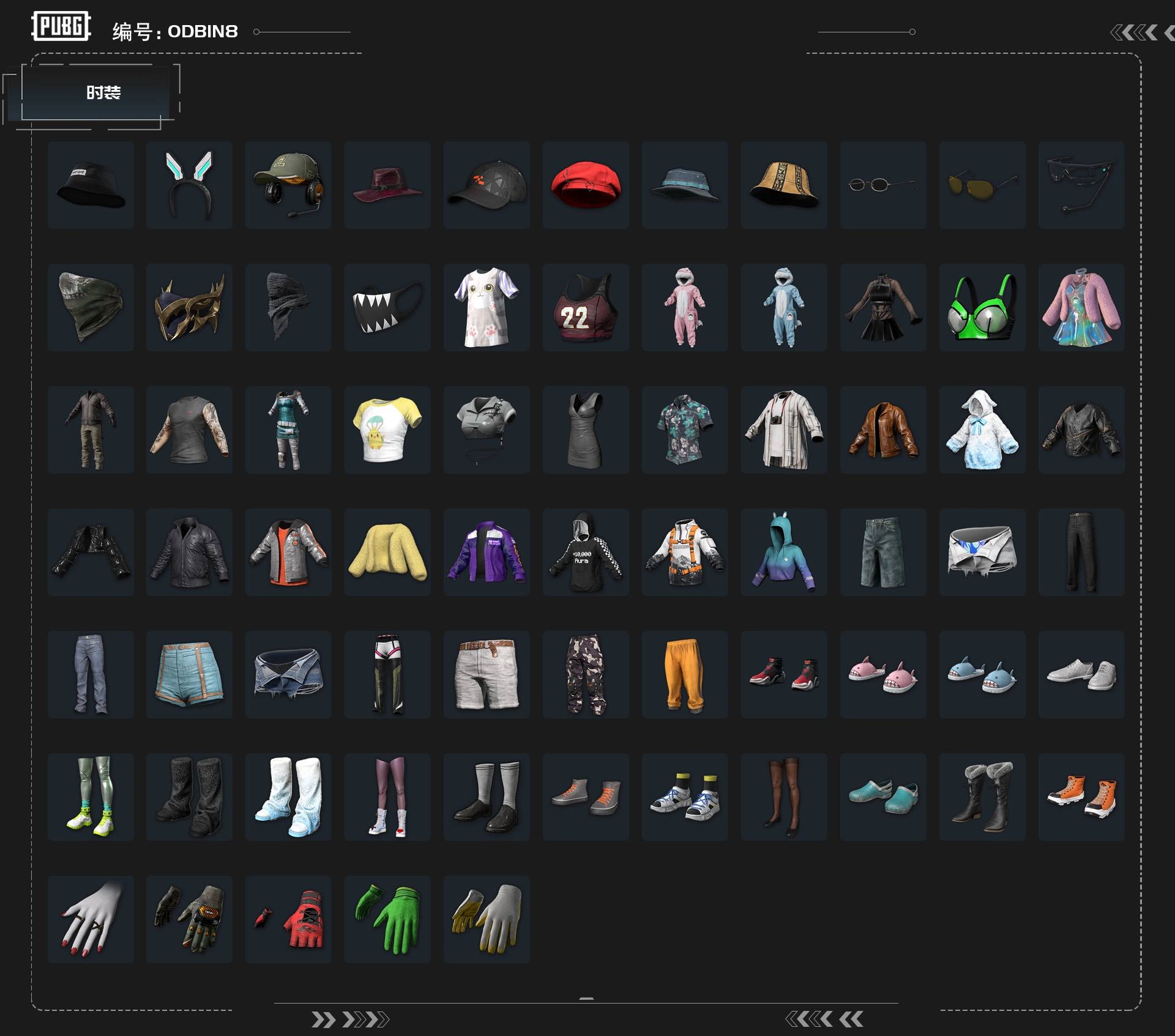Select the pink shark slippers
The image size is (1175, 1036).
point(883,674)
